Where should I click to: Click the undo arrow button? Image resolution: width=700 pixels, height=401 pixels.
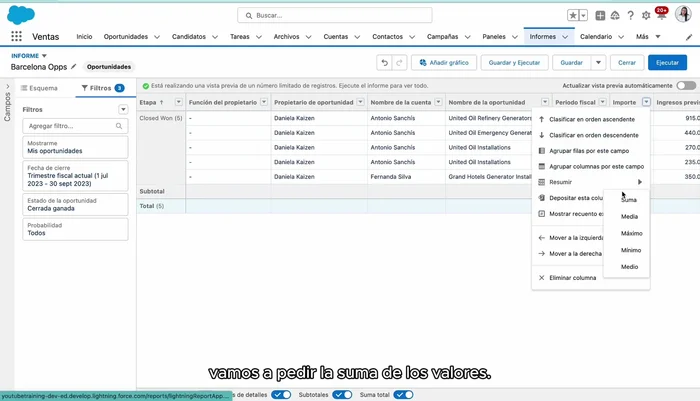point(384,62)
